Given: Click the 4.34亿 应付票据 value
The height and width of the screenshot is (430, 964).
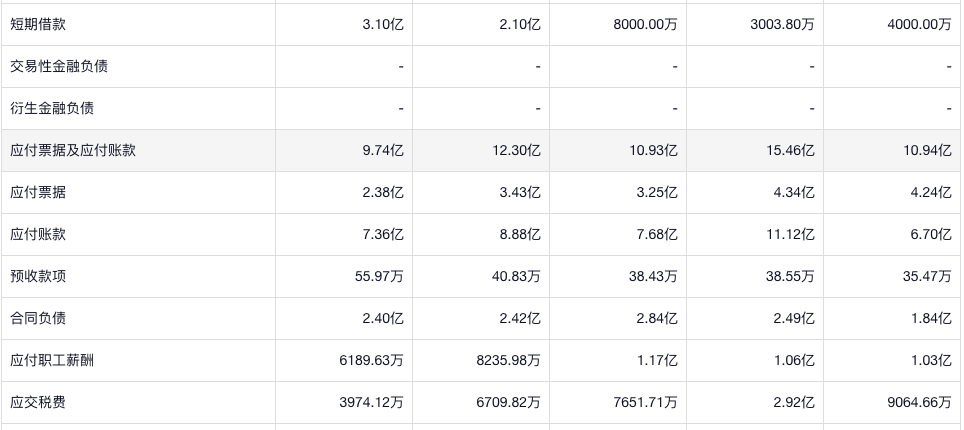Looking at the screenshot, I should (795, 192).
